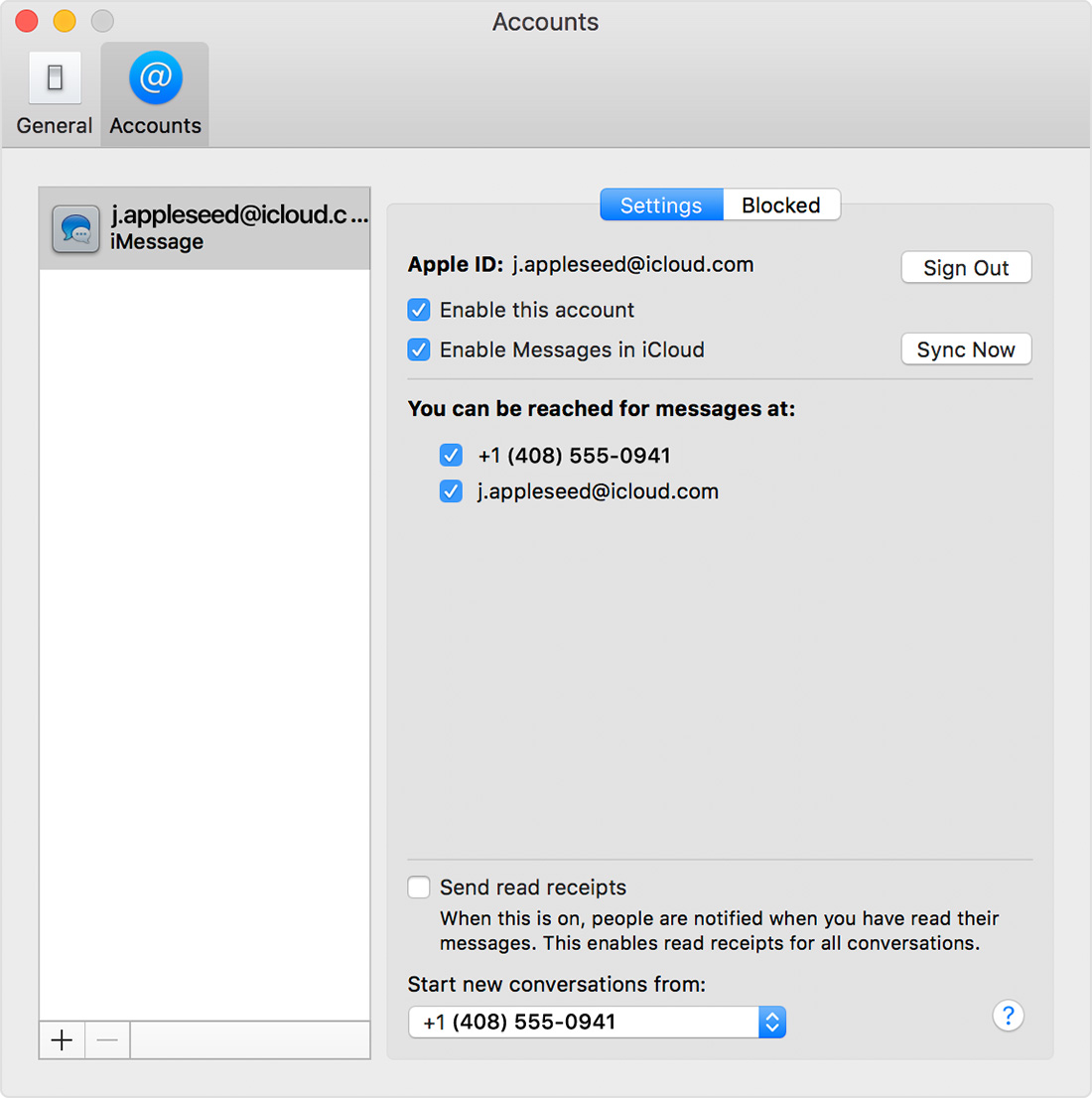The height and width of the screenshot is (1098, 1092).
Task: Minimize window with the yellow button
Action: pos(65,21)
